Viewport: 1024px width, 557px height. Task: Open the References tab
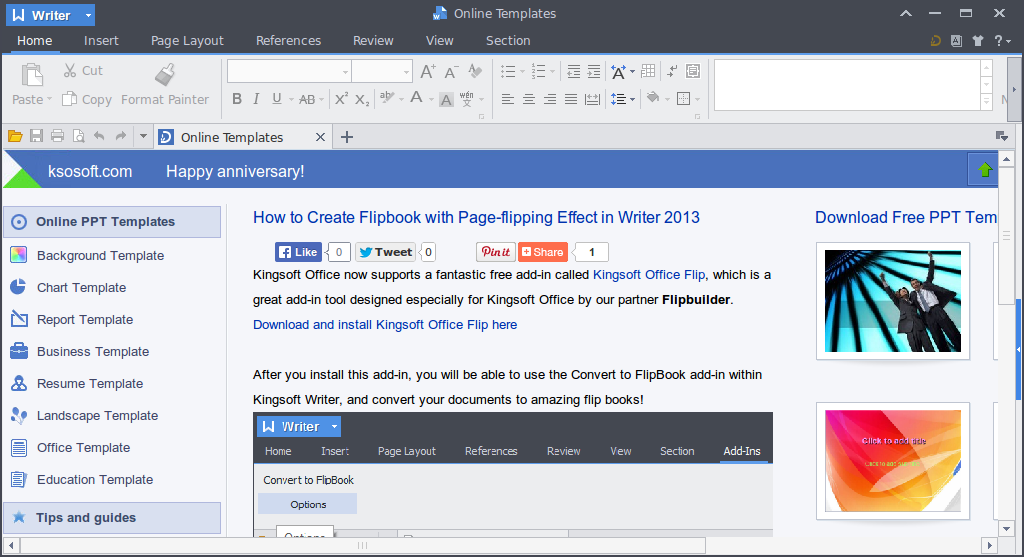tap(289, 40)
